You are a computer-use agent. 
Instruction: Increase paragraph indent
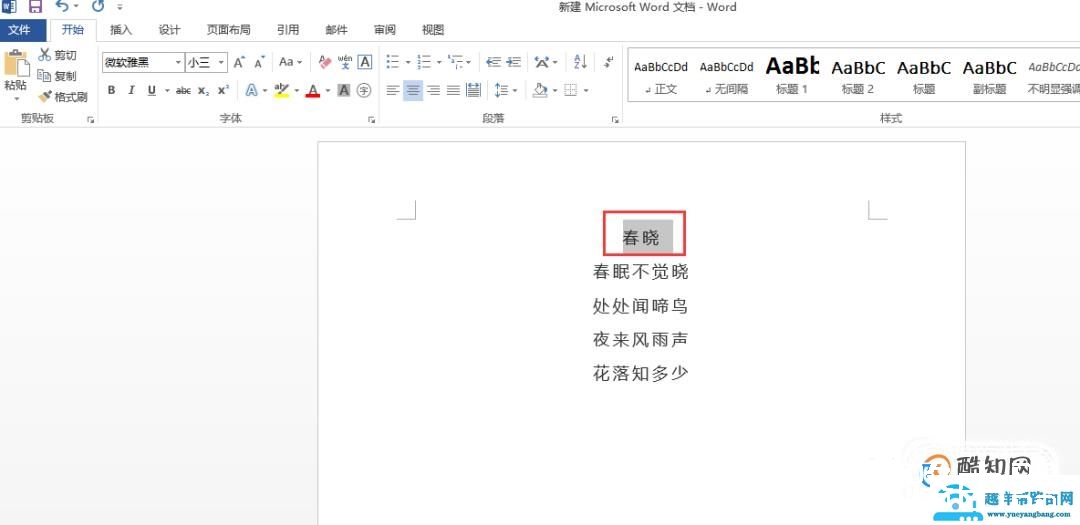tap(513, 62)
